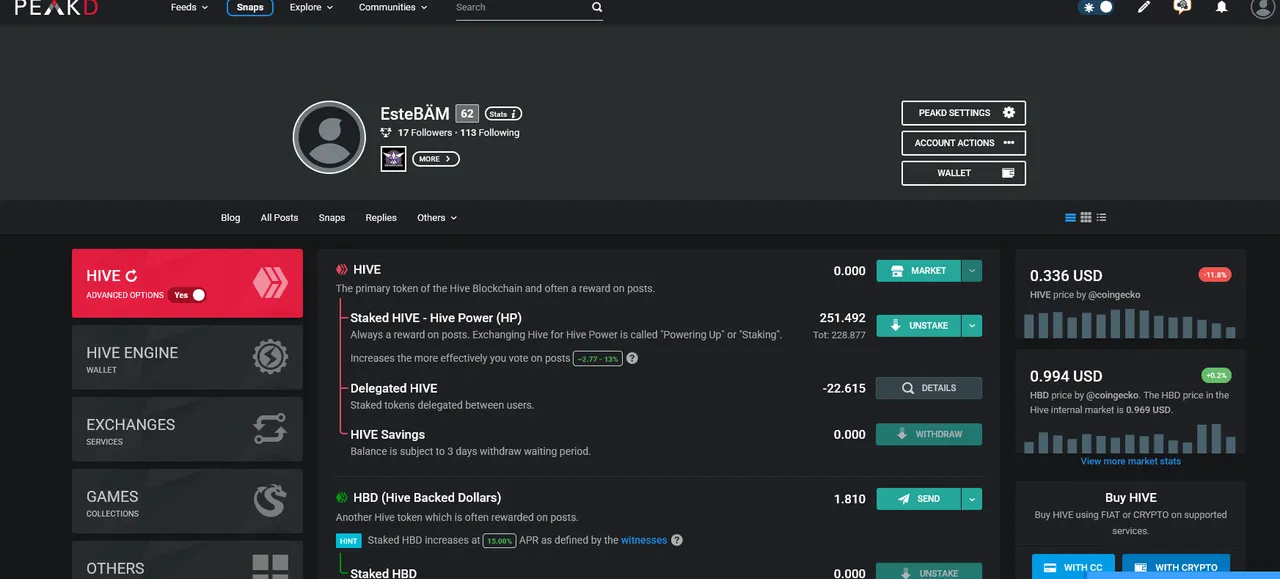Open the Explore dropdown

point(311,7)
